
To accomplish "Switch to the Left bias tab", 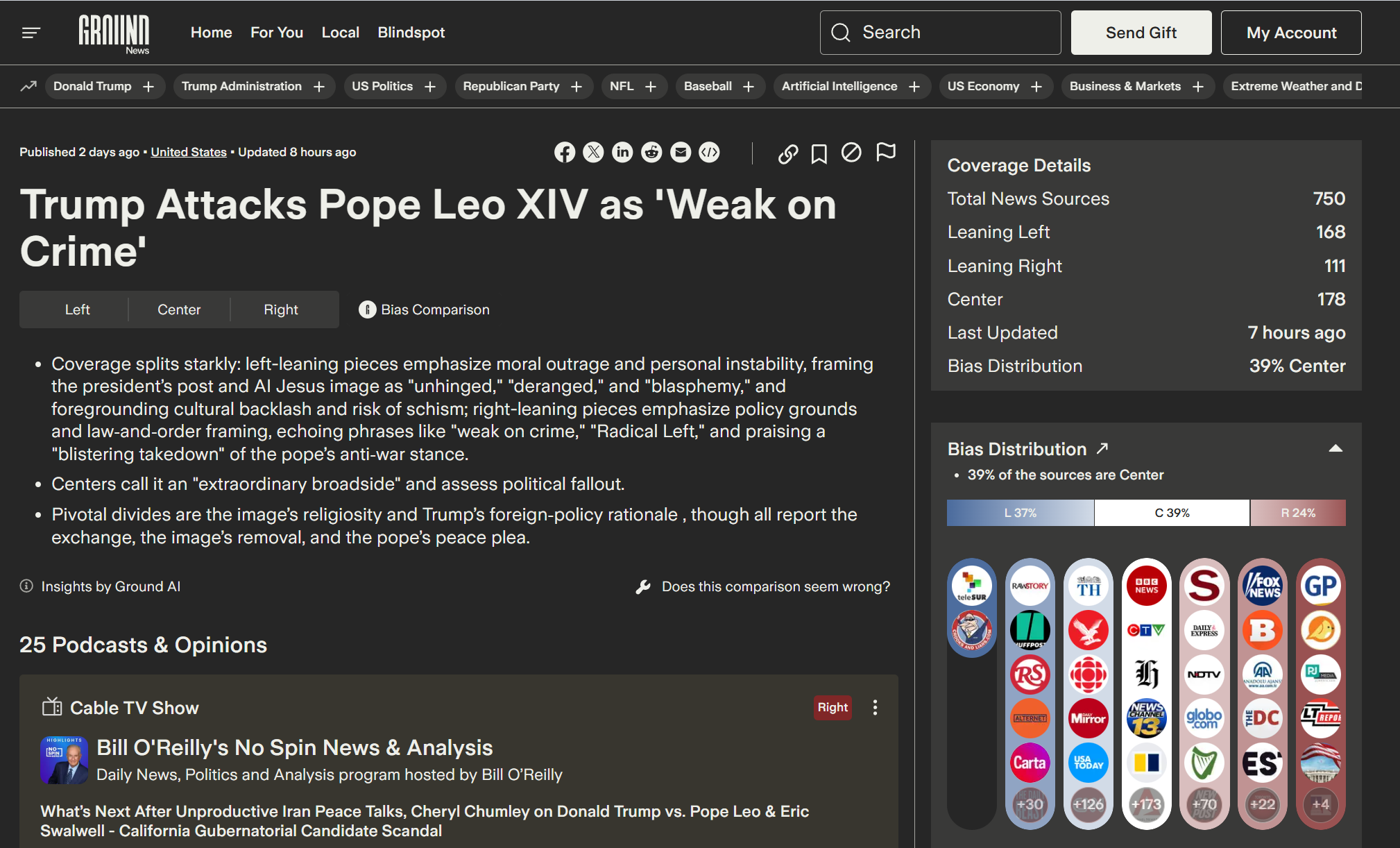I will click(x=77, y=309).
